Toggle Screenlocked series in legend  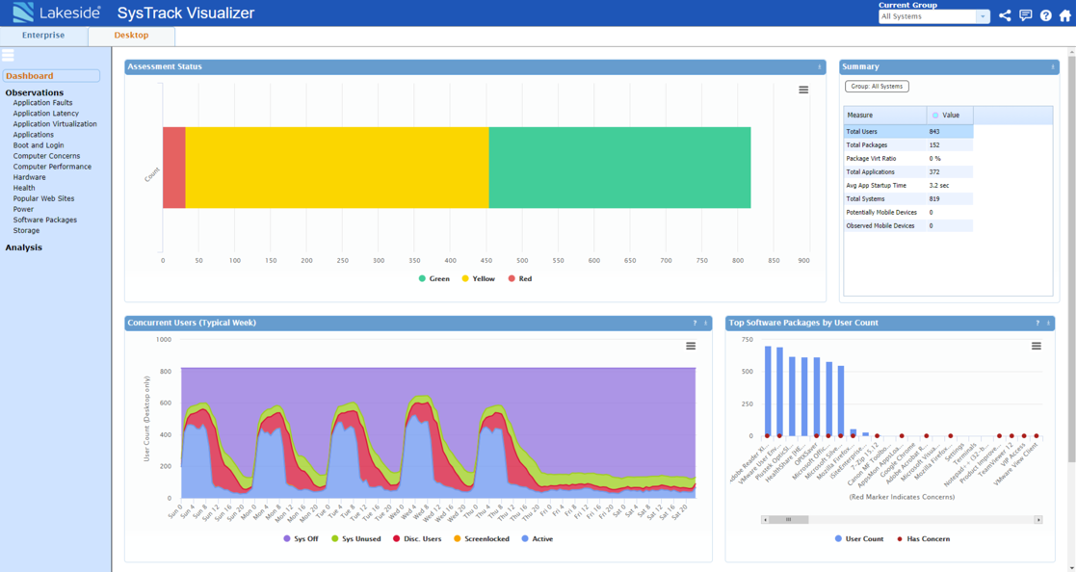(481, 539)
